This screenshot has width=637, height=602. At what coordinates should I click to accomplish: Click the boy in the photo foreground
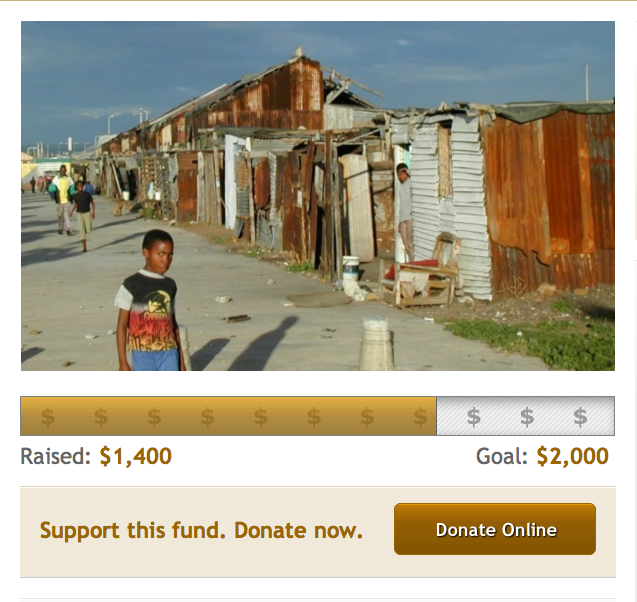click(x=150, y=301)
